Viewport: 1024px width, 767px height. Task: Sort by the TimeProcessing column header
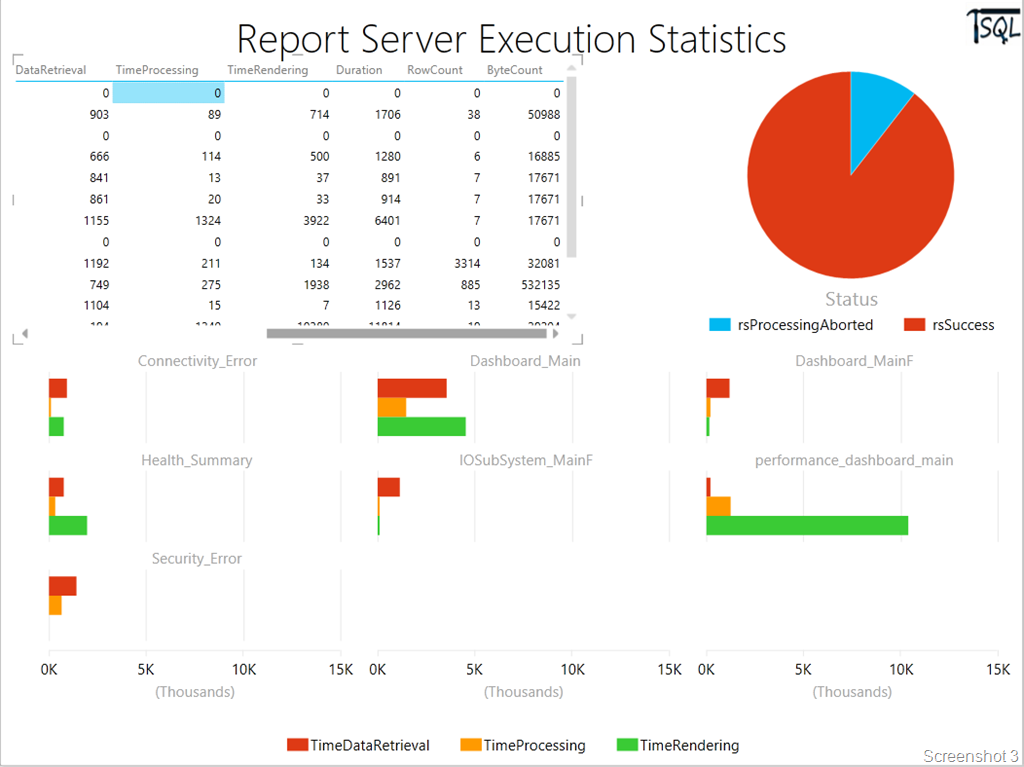tap(157, 70)
